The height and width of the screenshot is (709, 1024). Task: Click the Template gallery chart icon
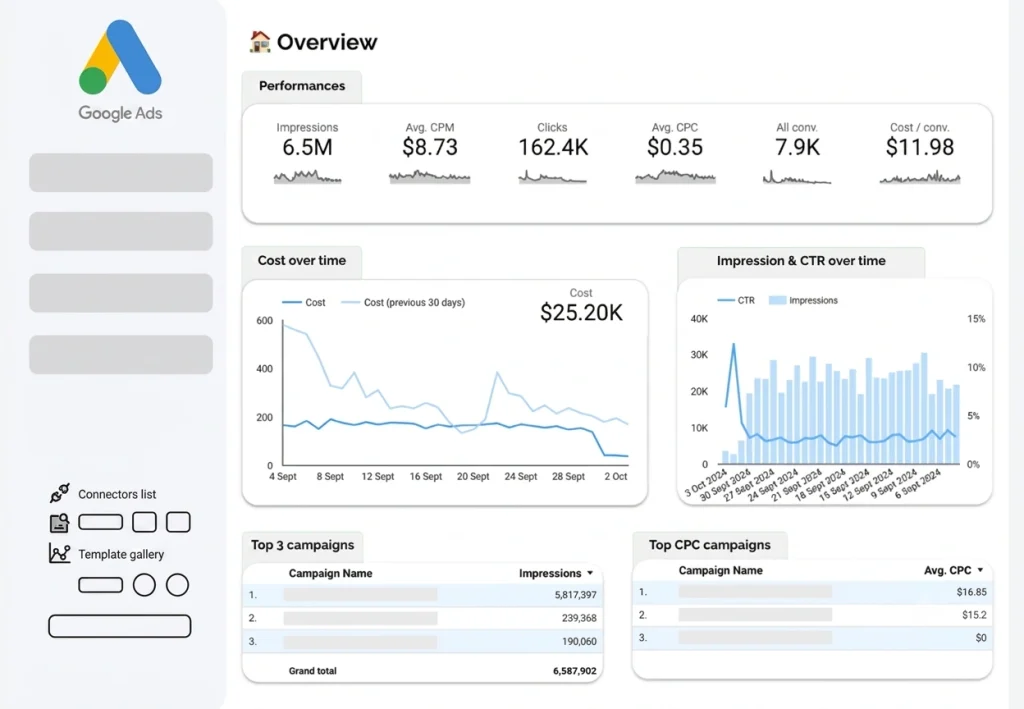[59, 554]
